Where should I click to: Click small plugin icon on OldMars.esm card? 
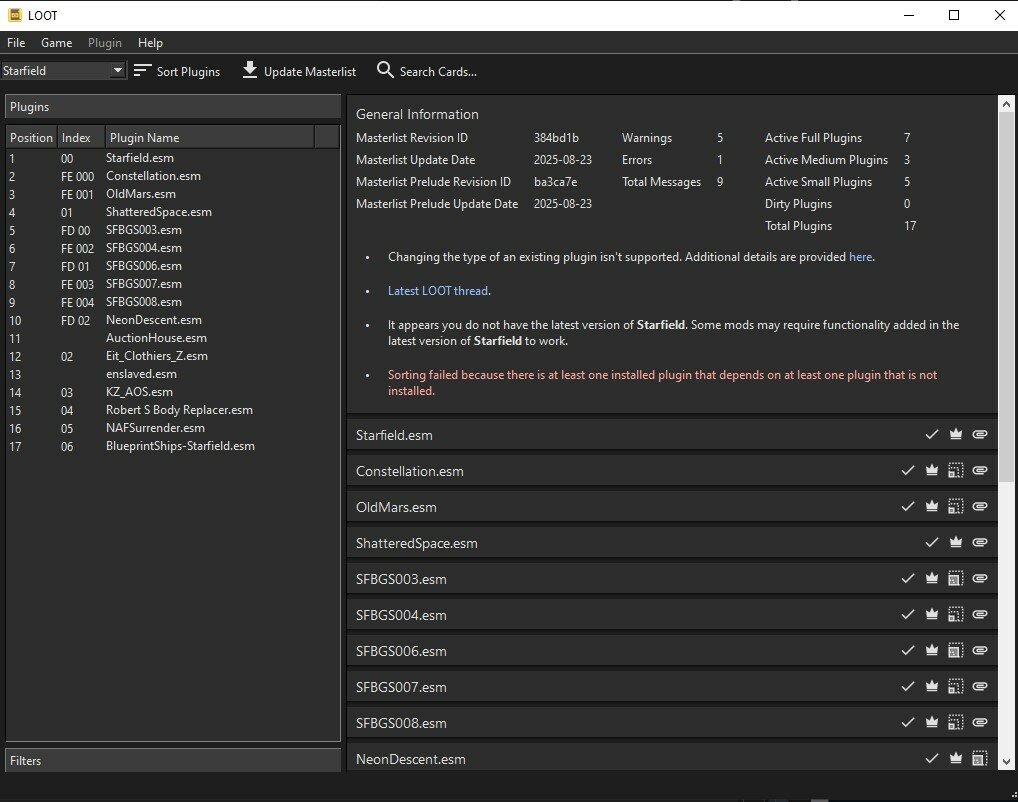956,506
